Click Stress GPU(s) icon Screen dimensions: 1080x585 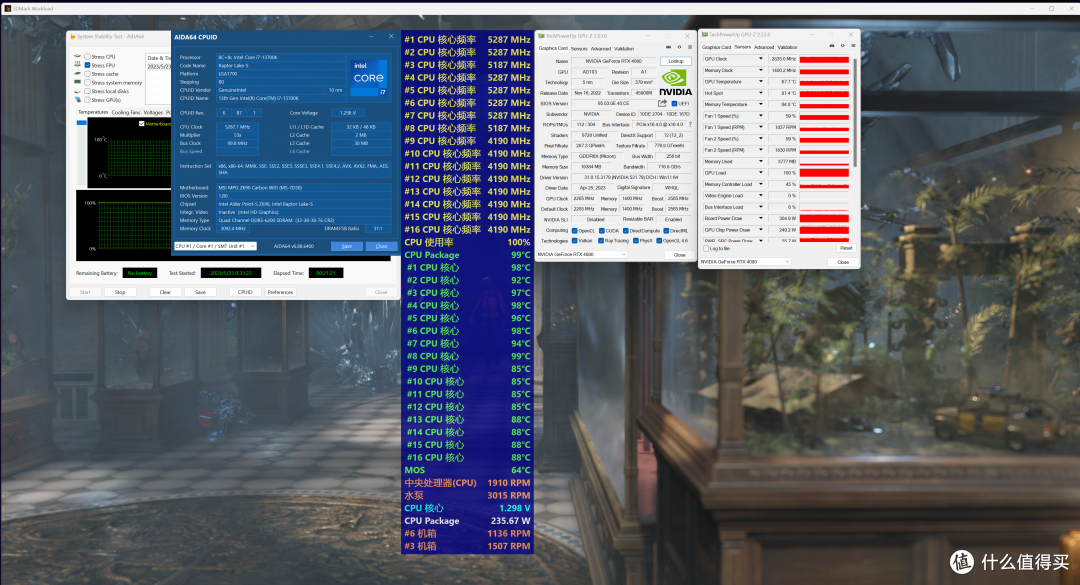[x=78, y=100]
